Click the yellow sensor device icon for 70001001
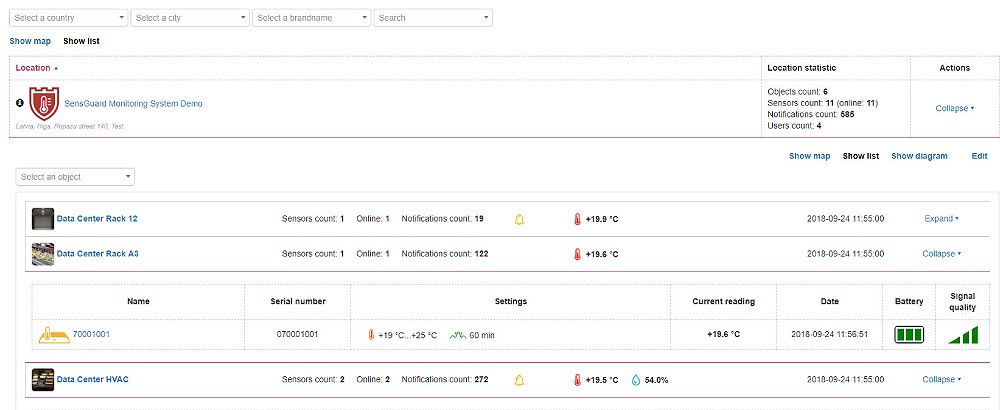 point(51,334)
